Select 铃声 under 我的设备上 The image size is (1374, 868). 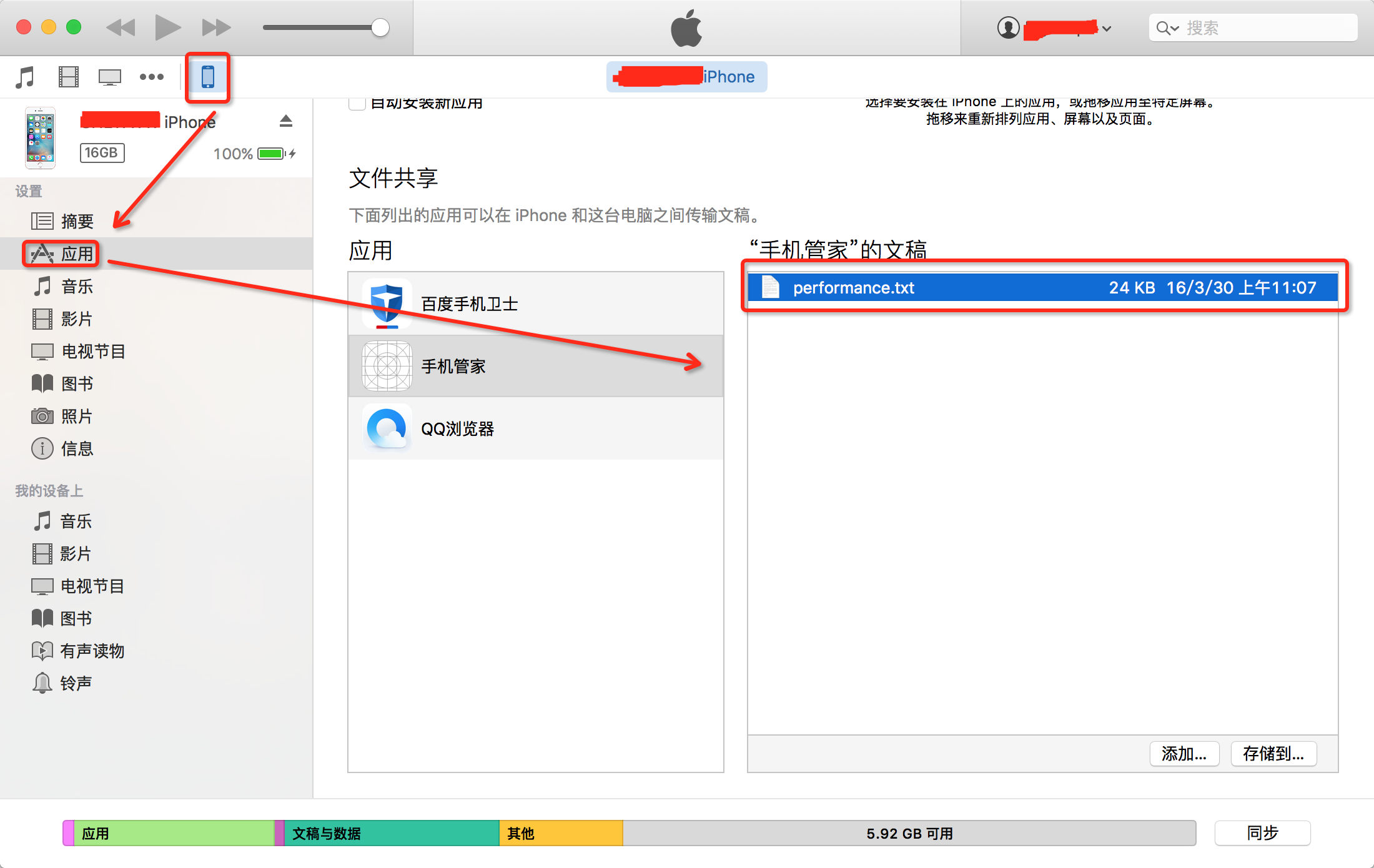point(76,683)
